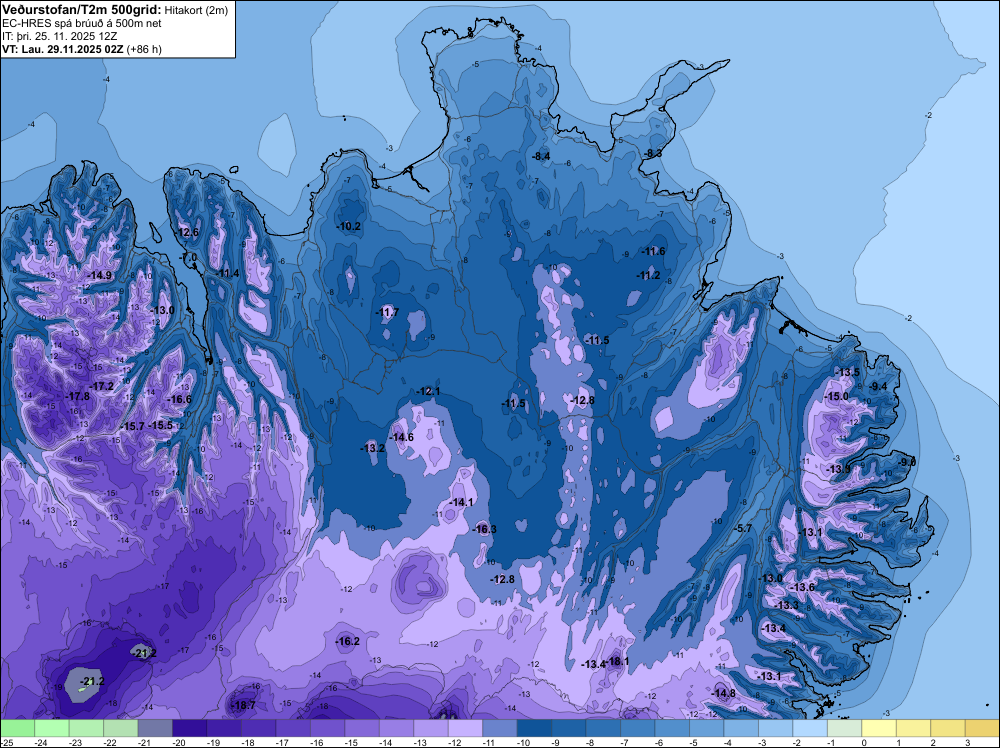Click the '-11.7' temperature value on the map
Image resolution: width=1000 pixels, height=748 pixels.
(386, 312)
